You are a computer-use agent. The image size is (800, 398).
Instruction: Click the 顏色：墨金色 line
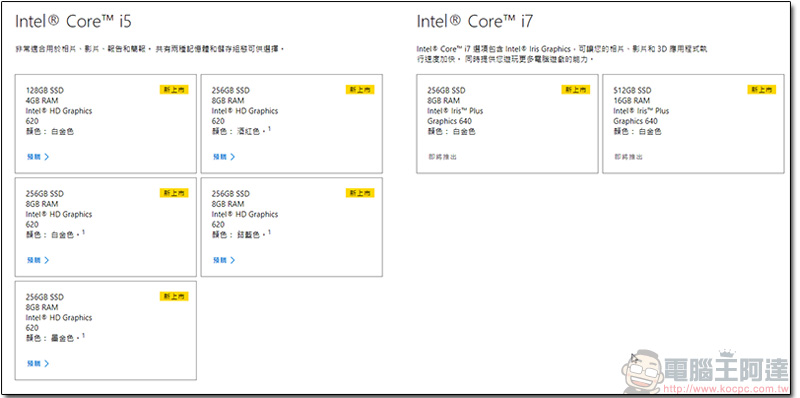click(55, 338)
